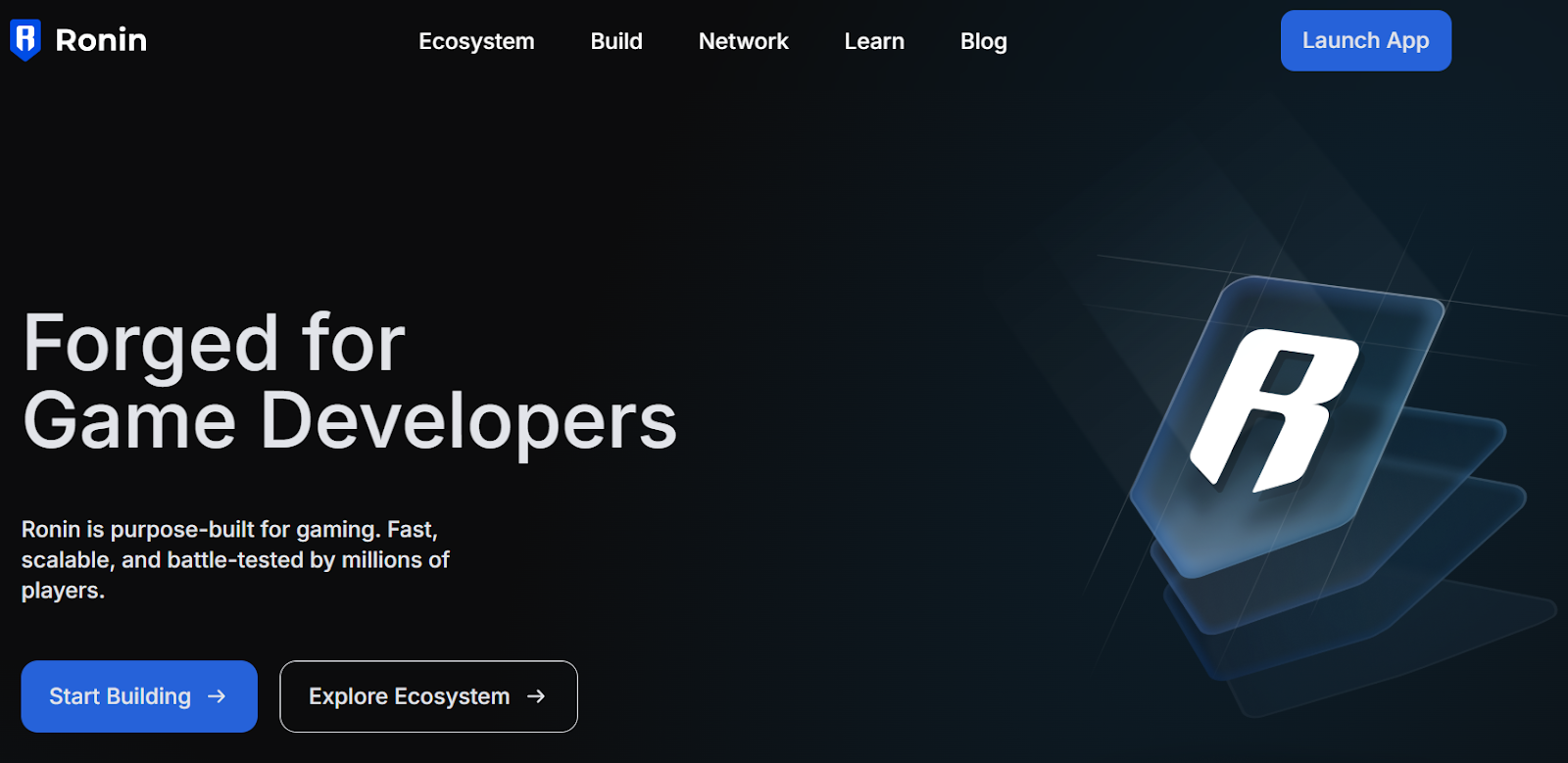The width and height of the screenshot is (1568, 763).
Task: Open the Network menu
Action: click(743, 41)
